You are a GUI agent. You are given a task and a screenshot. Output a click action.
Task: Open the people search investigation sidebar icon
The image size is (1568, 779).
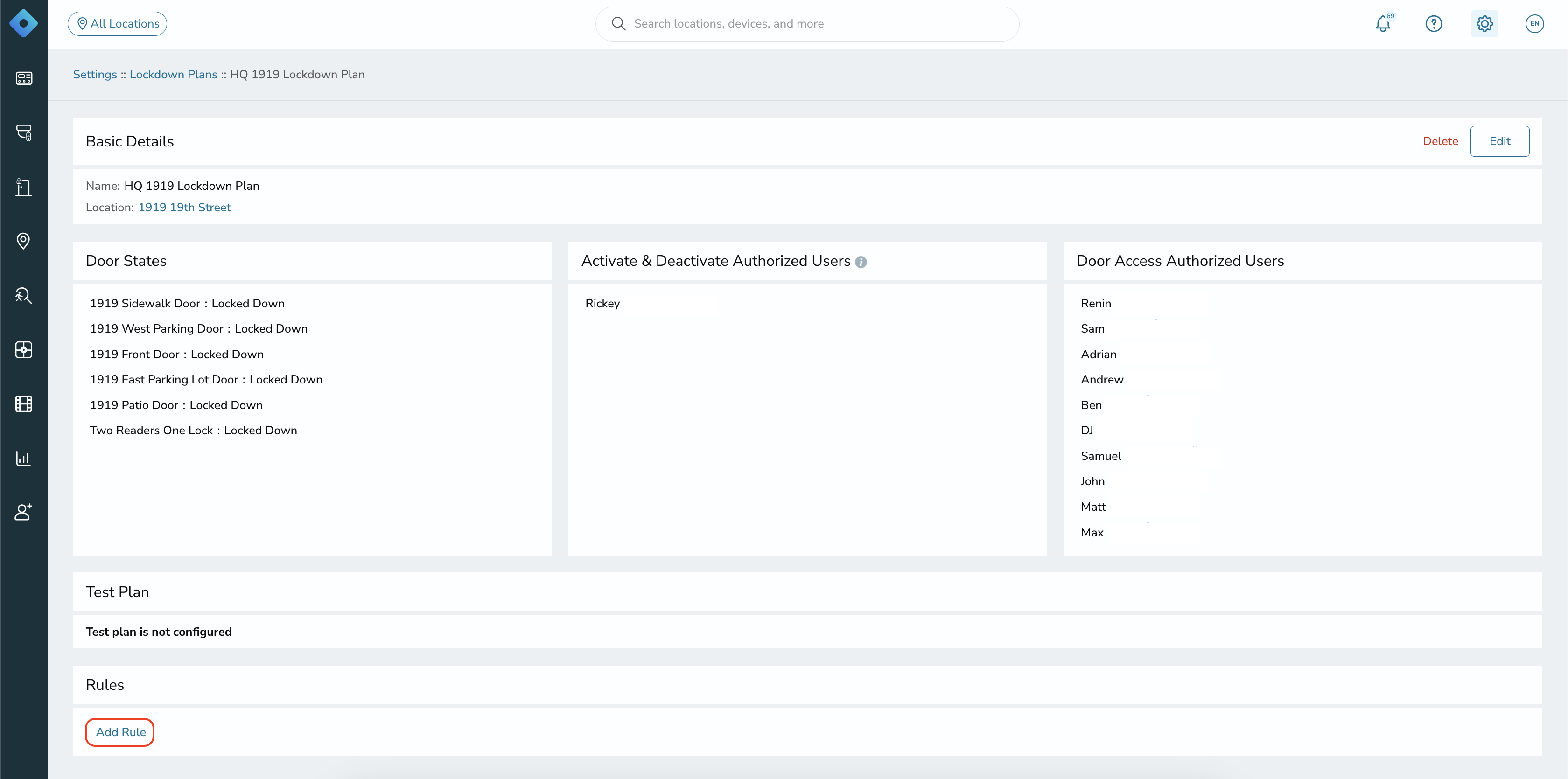pos(24,295)
